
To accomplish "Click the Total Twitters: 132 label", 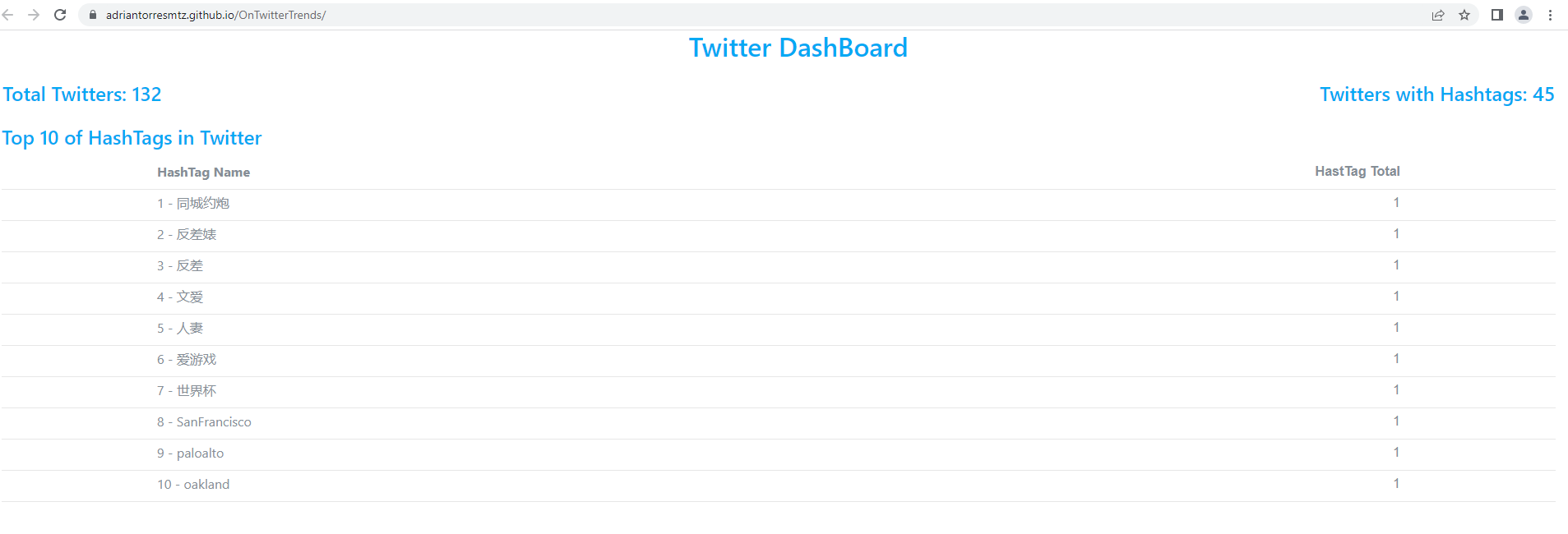I will coord(81,94).
